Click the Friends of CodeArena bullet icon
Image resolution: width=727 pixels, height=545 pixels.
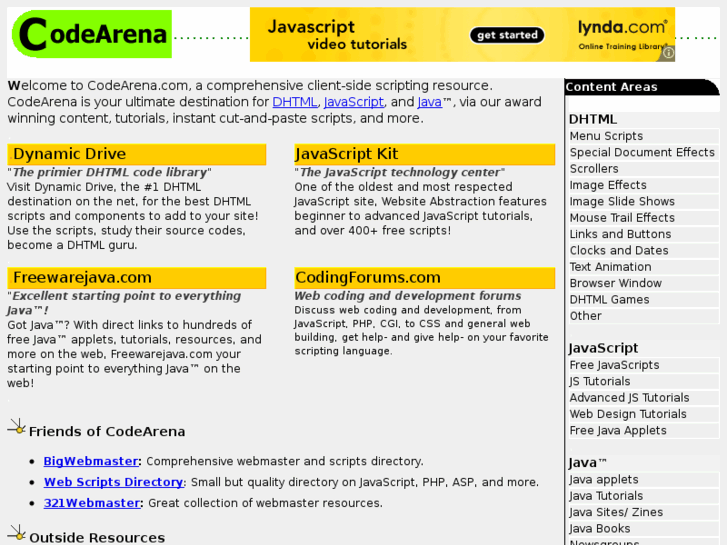pyautogui.click(x=17, y=427)
